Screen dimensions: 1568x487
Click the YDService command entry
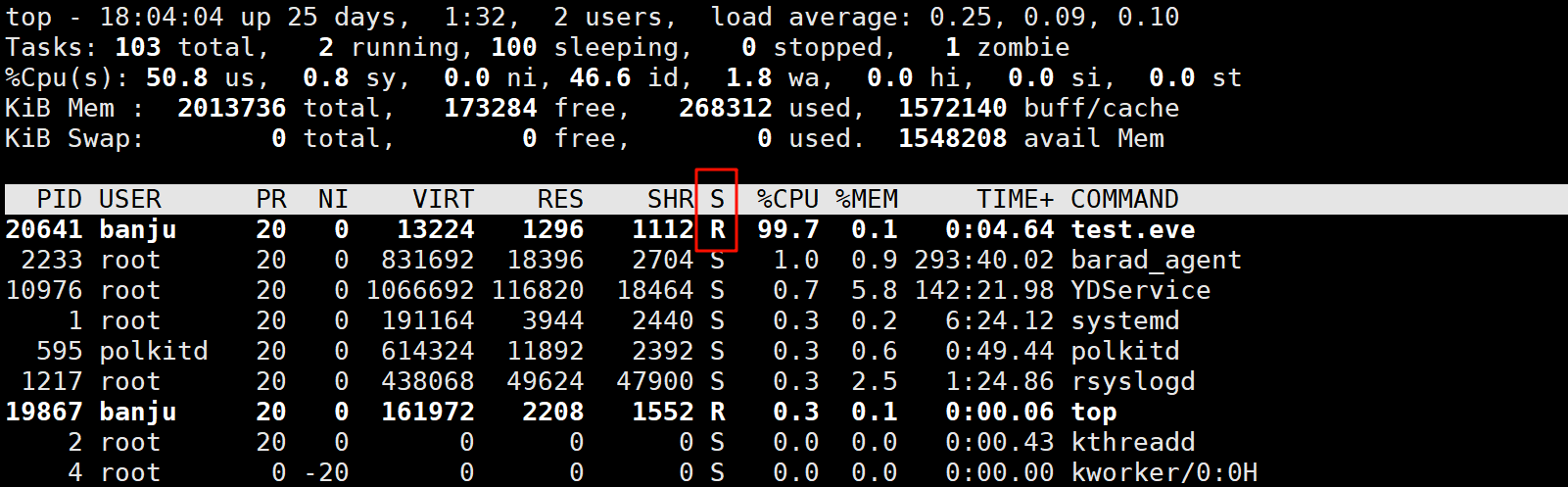pos(1140,291)
